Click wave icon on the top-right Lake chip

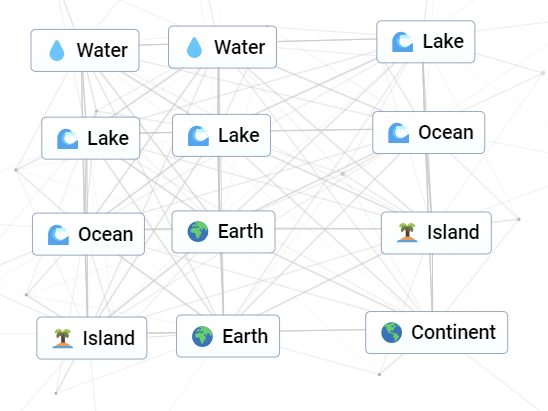pos(402,42)
